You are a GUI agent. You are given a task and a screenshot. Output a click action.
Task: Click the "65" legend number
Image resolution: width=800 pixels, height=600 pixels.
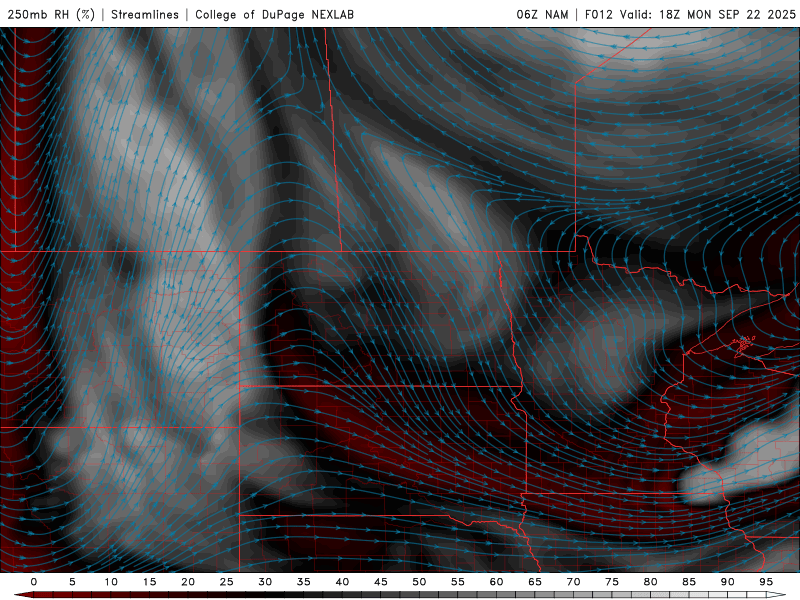pyautogui.click(x=535, y=582)
